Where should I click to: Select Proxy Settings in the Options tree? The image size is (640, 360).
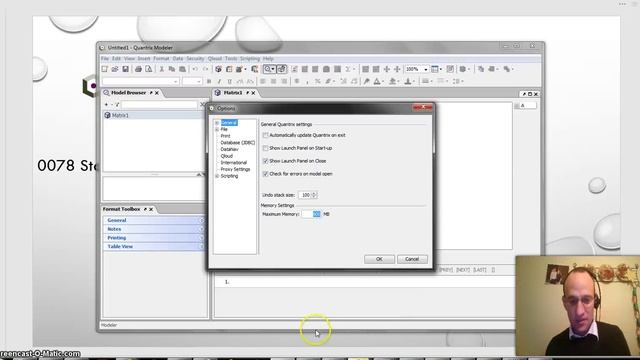coord(235,169)
